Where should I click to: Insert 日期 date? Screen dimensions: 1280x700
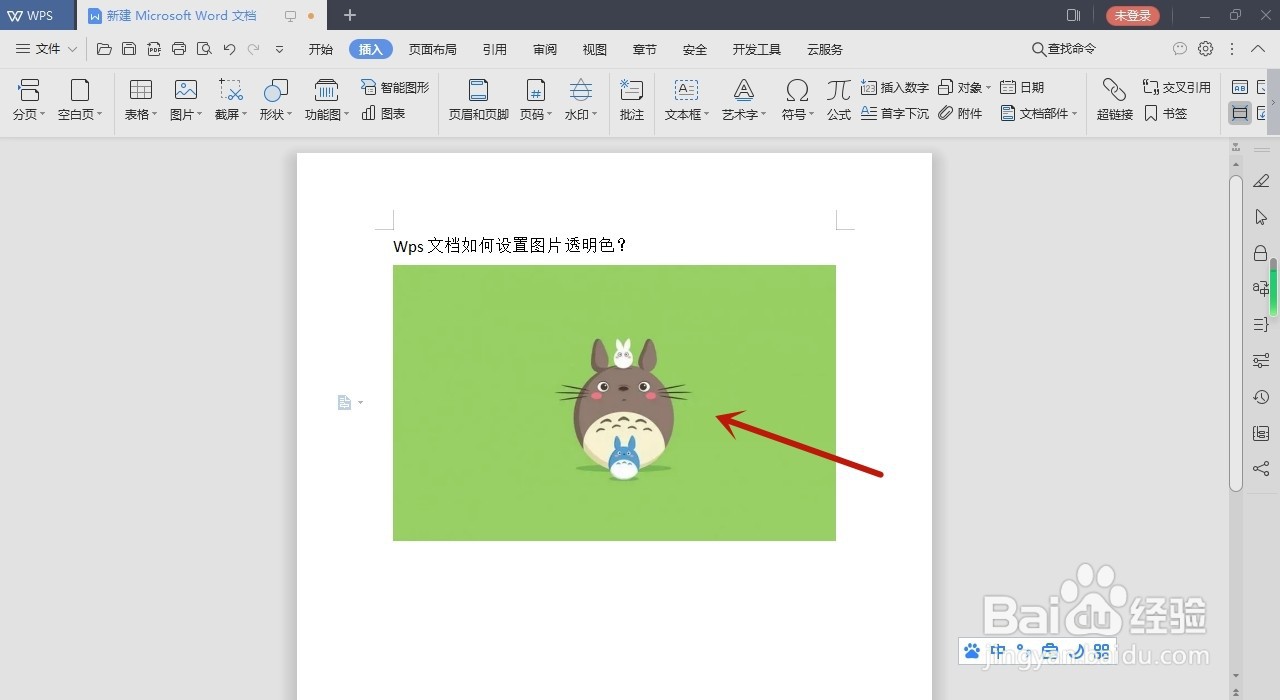tap(1023, 87)
